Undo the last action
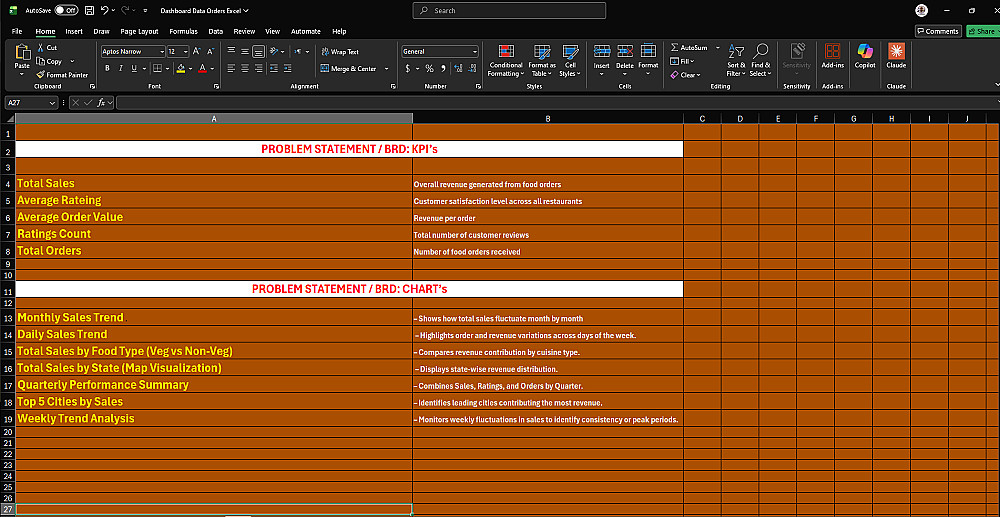Screen dimensions: 1000x517 tap(105, 11)
